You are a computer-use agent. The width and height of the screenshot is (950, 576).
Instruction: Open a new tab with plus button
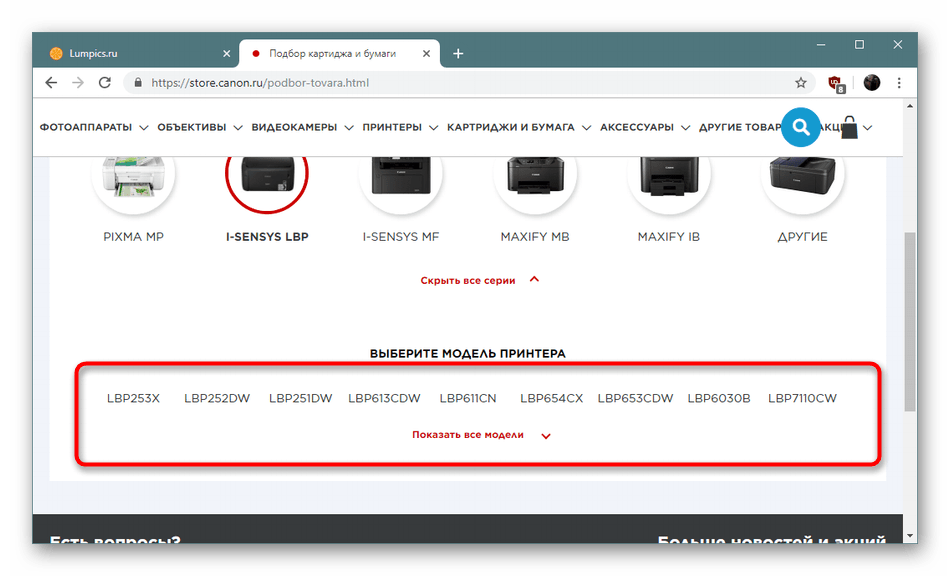point(458,54)
